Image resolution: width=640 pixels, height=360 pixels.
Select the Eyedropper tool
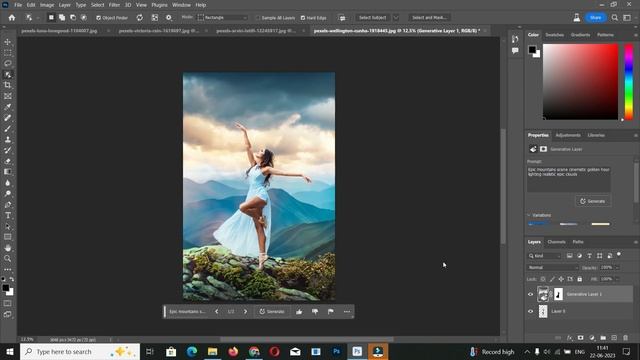pos(8,107)
